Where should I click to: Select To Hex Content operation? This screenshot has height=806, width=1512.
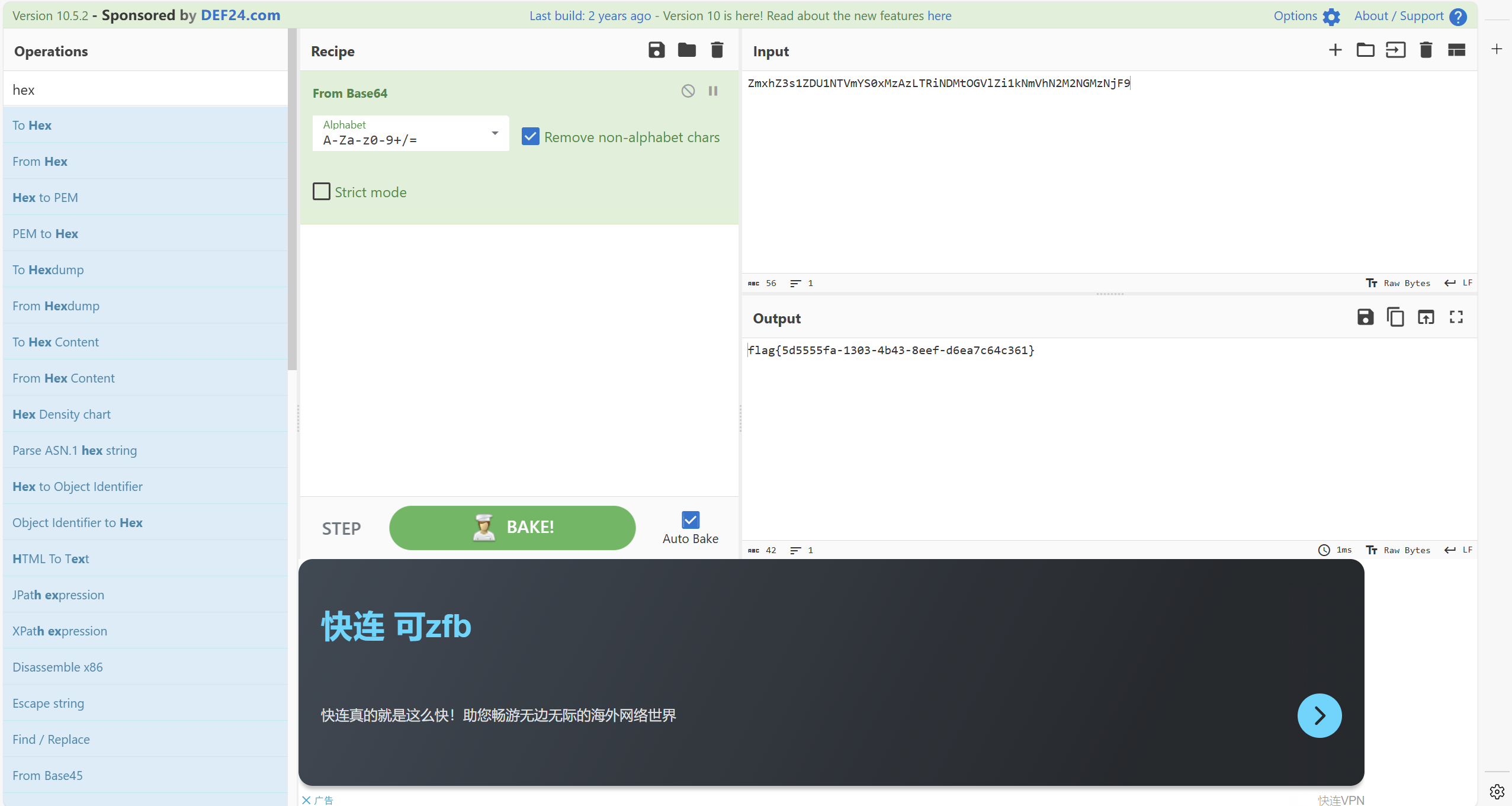tap(145, 342)
